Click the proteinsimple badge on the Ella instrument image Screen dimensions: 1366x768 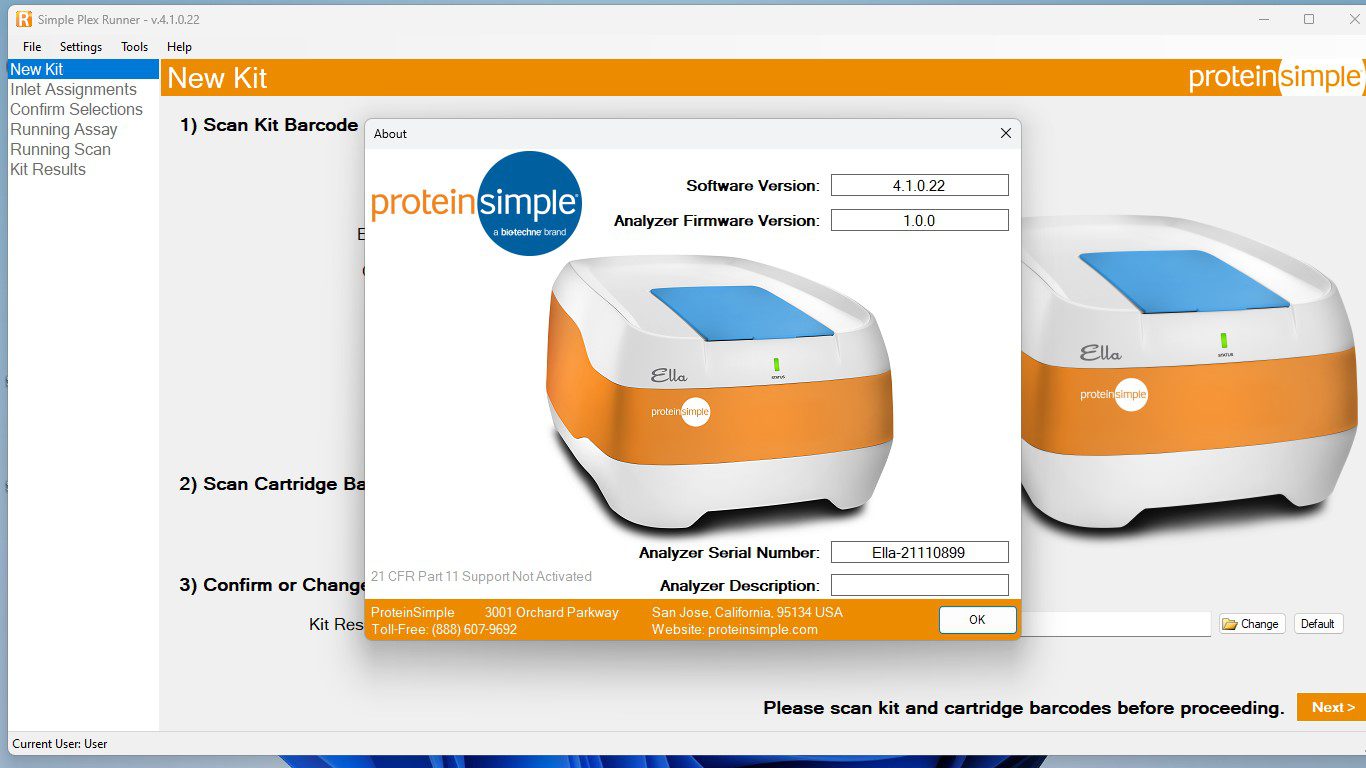681,411
